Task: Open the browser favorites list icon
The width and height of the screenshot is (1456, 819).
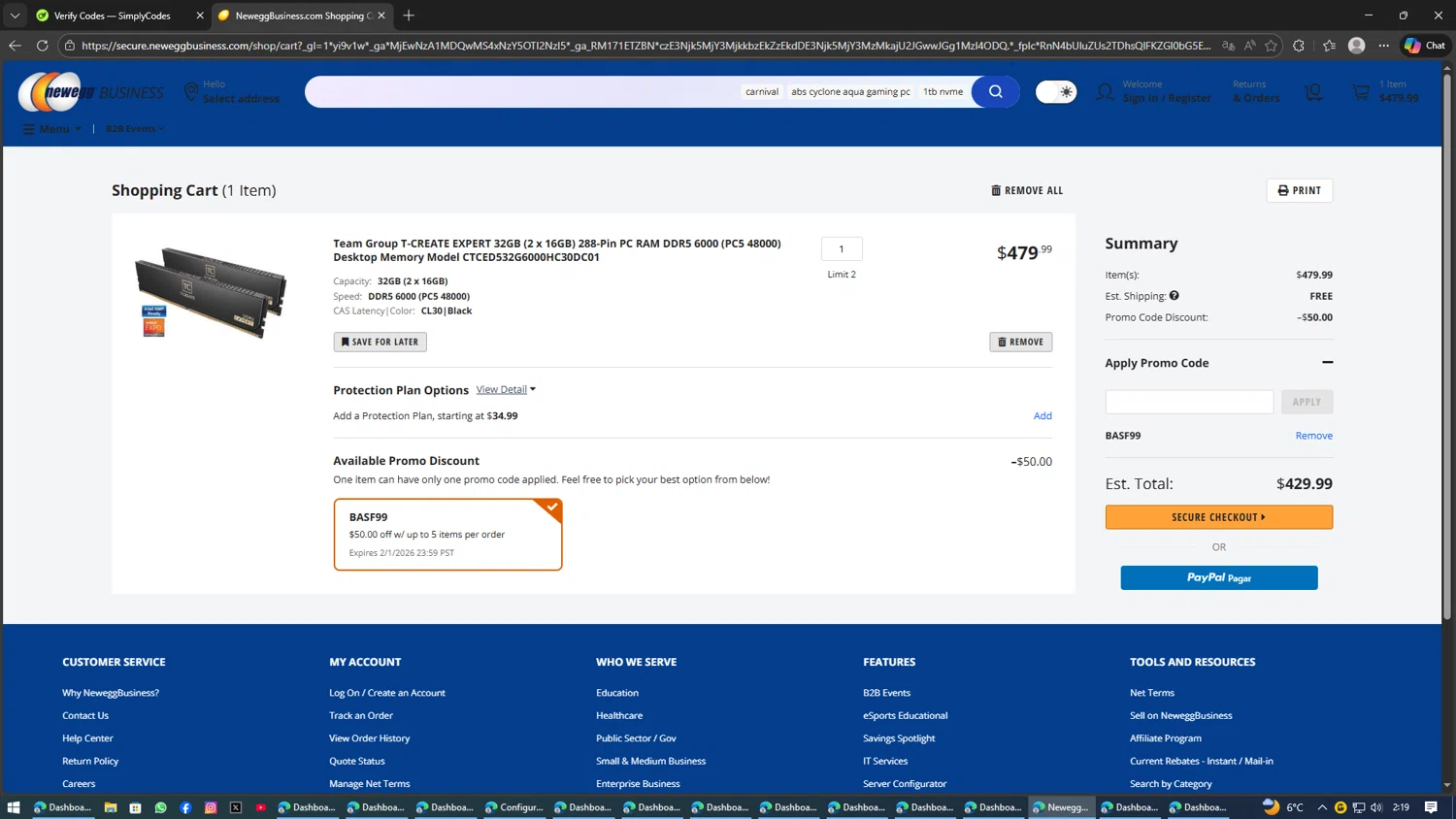Action: pyautogui.click(x=1329, y=46)
